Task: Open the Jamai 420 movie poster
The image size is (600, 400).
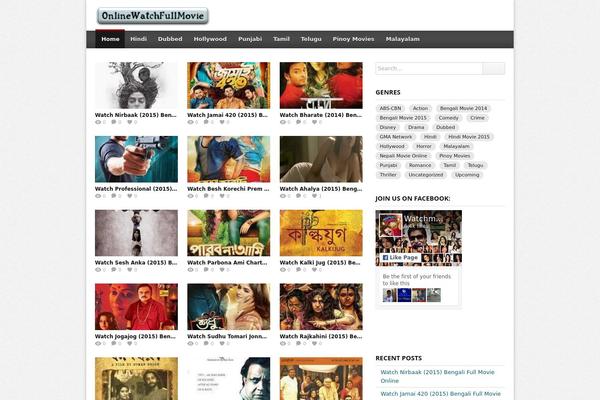Action: (228, 85)
